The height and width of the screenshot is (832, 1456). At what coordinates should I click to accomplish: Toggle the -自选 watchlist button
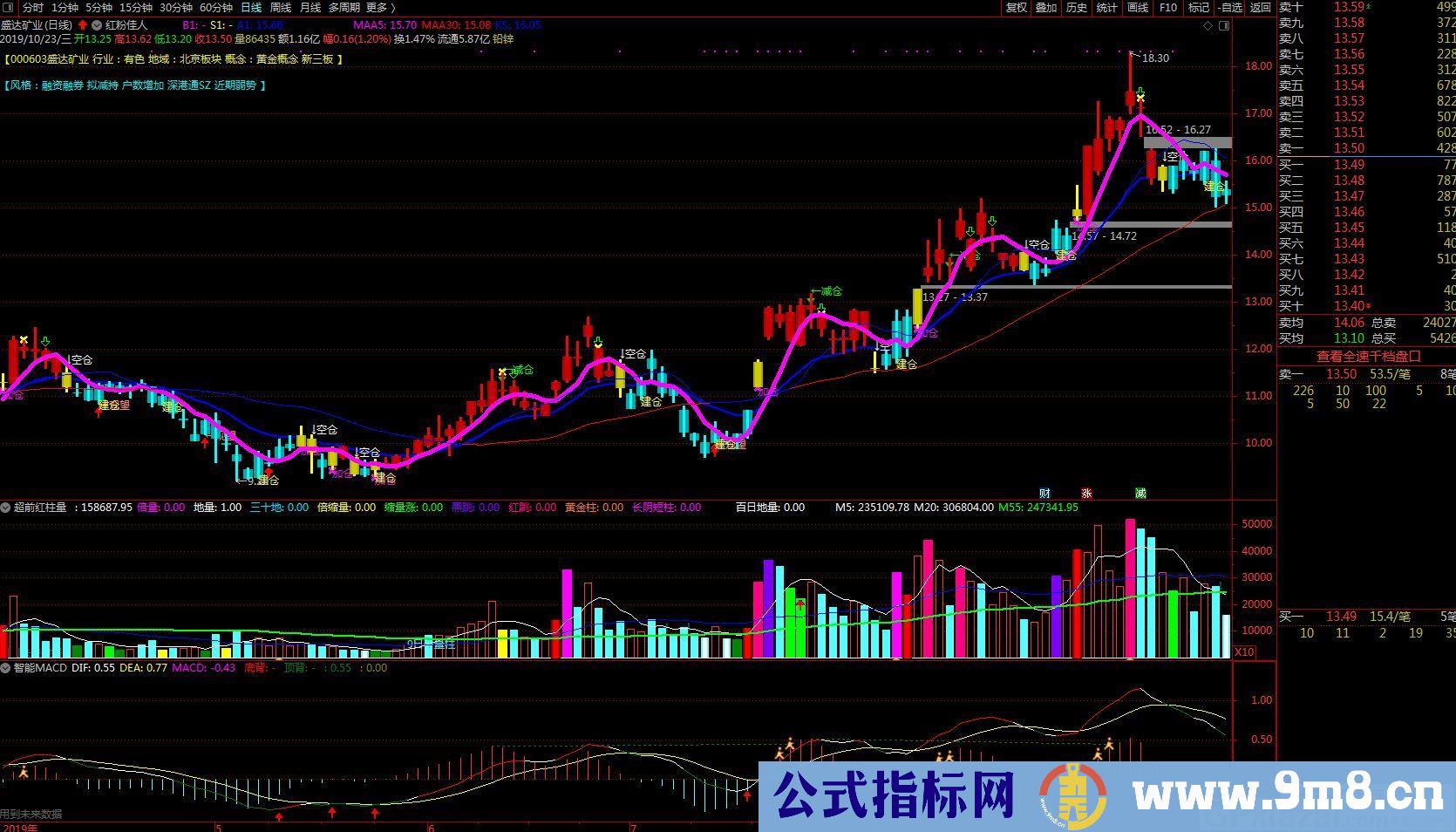(1229, 8)
